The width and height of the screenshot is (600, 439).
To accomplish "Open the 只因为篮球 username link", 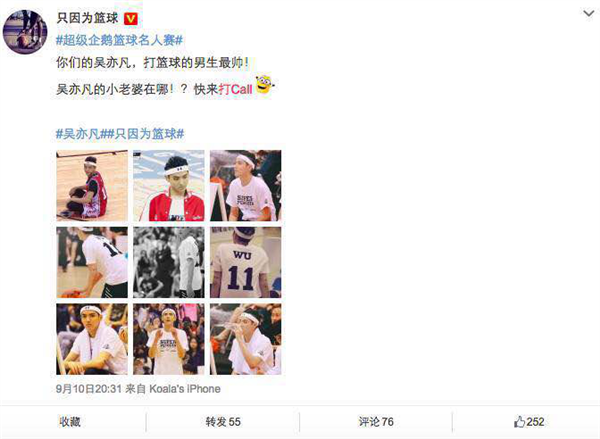I will tap(87, 18).
